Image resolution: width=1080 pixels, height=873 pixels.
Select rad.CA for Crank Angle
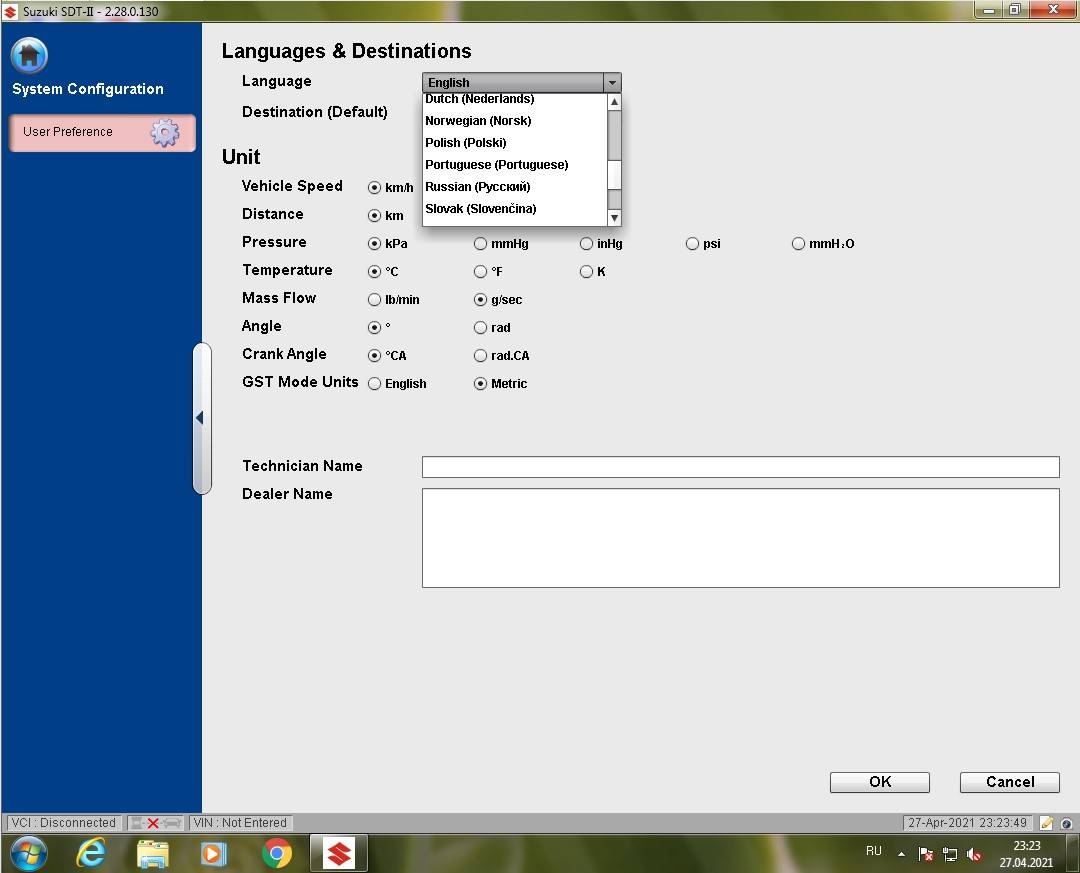[x=480, y=356]
